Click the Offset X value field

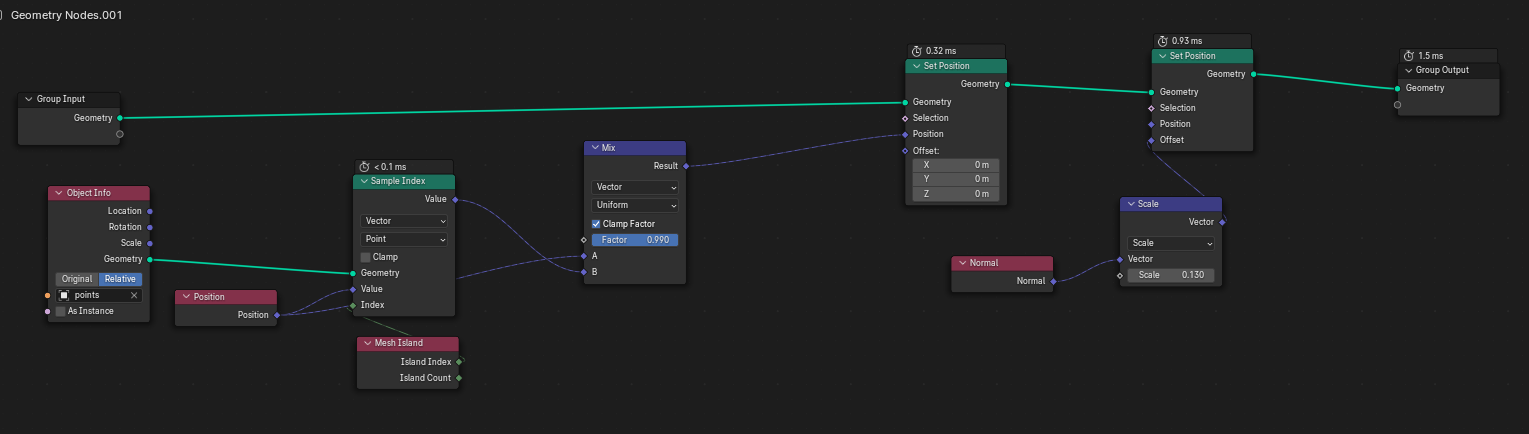pyautogui.click(x=955, y=165)
